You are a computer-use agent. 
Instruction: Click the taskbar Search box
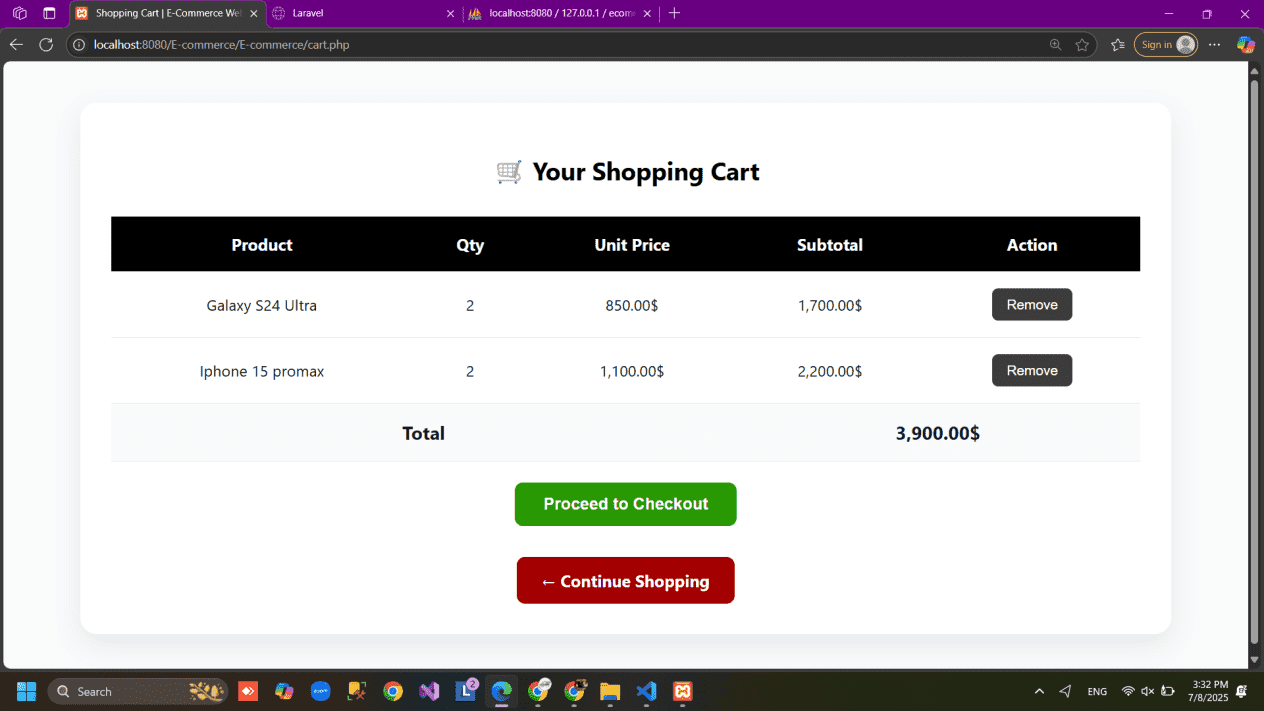coord(138,691)
